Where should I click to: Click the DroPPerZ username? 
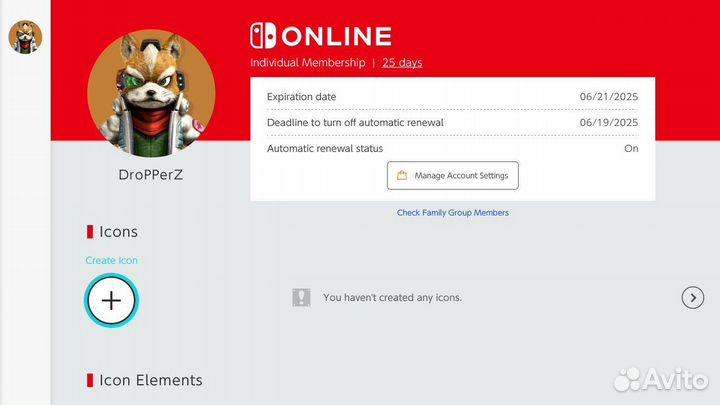tap(151, 174)
